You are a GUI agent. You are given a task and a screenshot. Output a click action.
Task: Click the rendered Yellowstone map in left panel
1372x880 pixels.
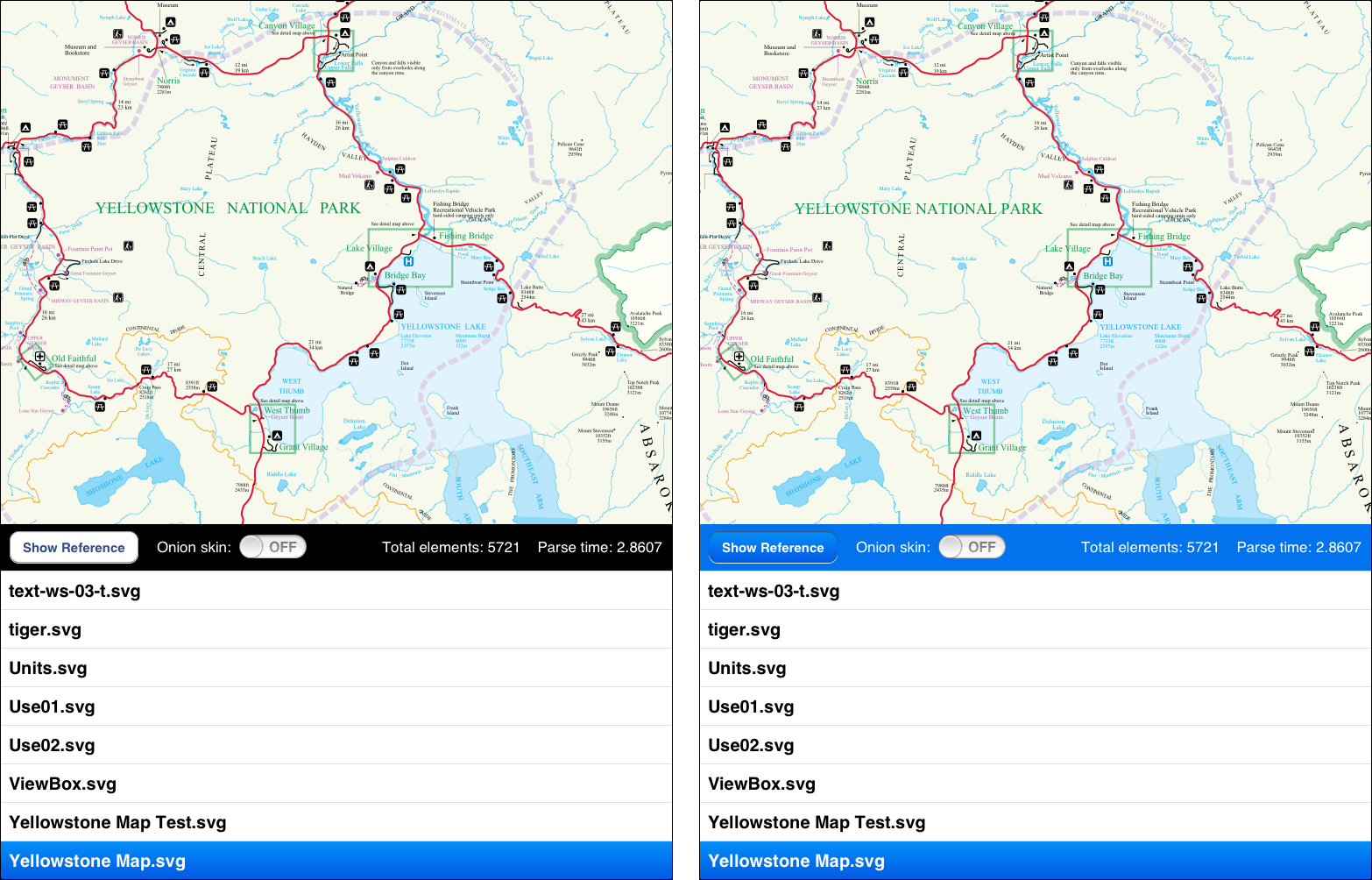pyautogui.click(x=336, y=262)
